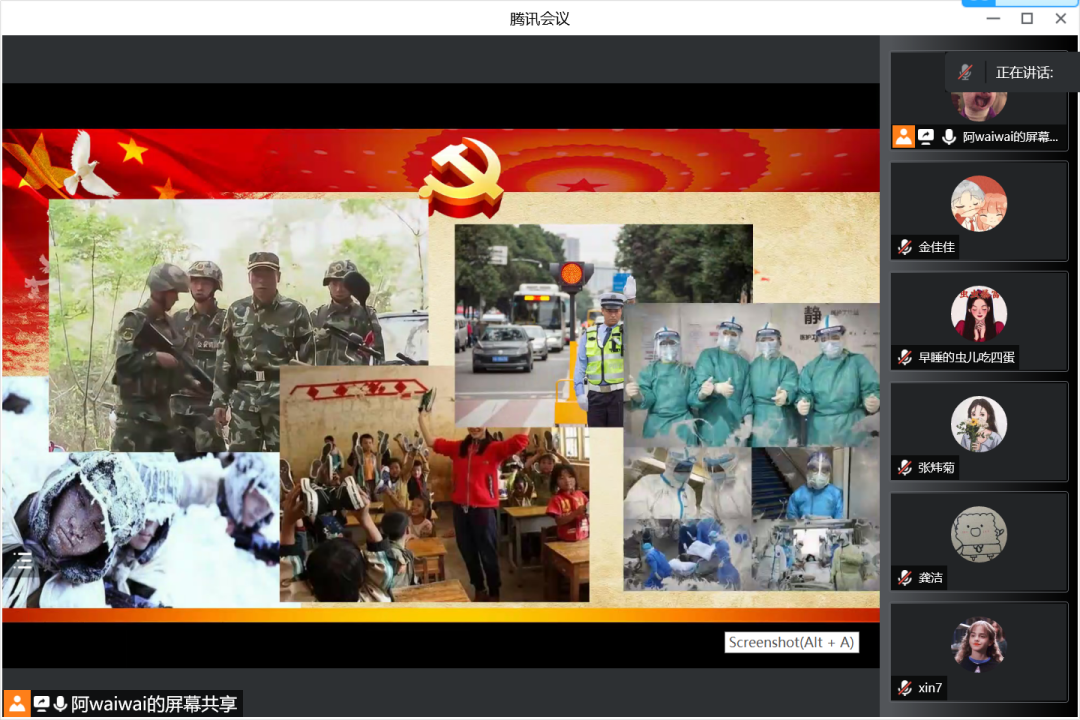The height and width of the screenshot is (720, 1080).
Task: Toggle muted microphone for 龚洁
Action: [905, 578]
